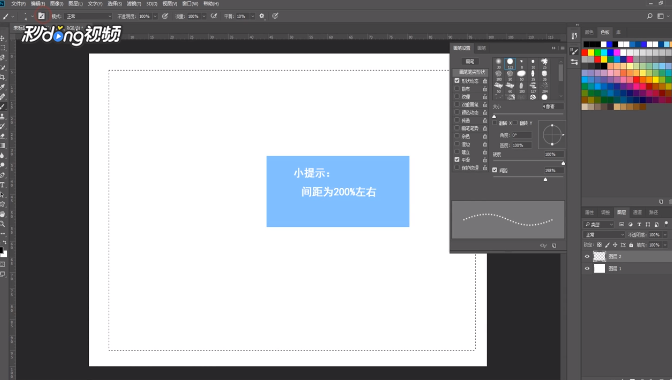Open the brush preset picker arrow
Image resolution: width=672 pixels, height=380 pixels.
pos(32,16)
